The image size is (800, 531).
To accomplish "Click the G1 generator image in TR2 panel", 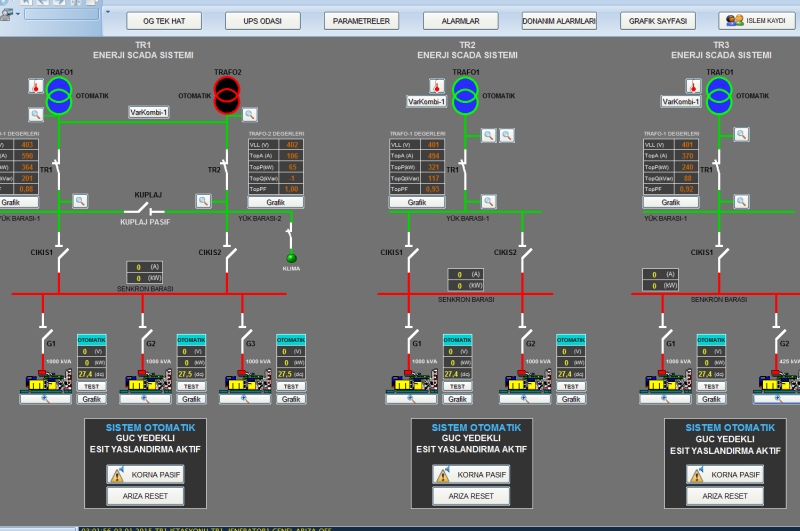I will tap(412, 382).
